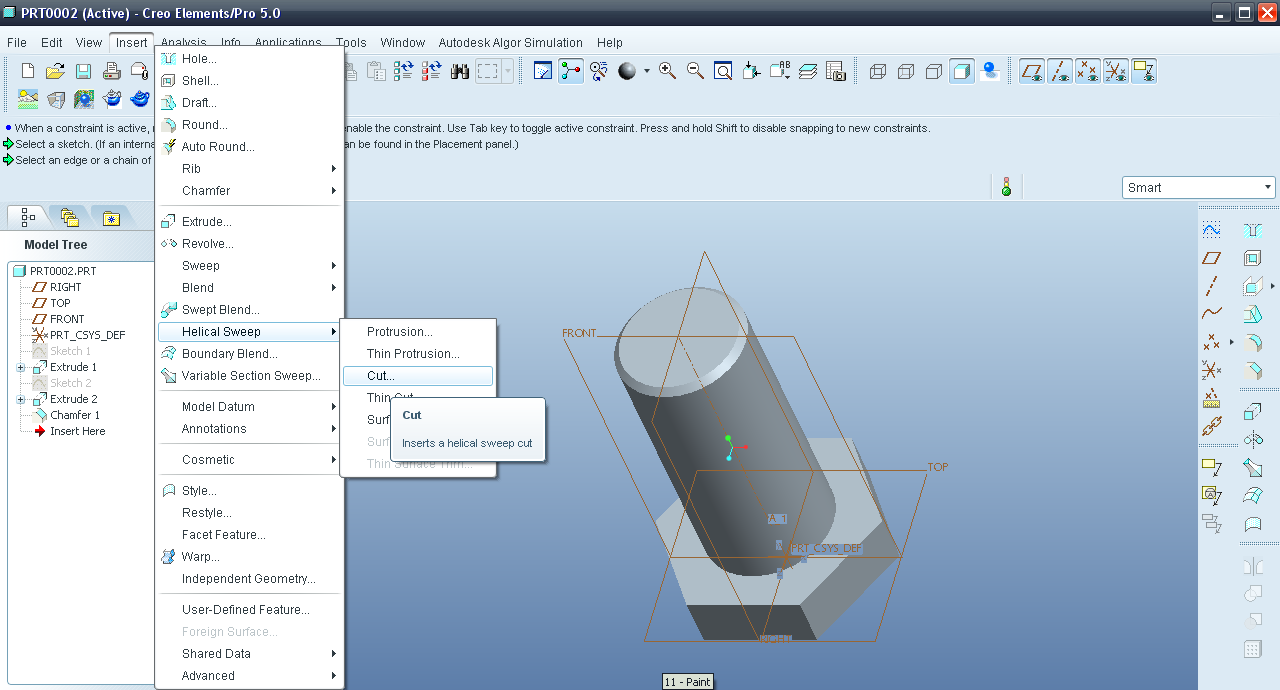
Task: Create a new file with the New icon
Action: [28, 71]
